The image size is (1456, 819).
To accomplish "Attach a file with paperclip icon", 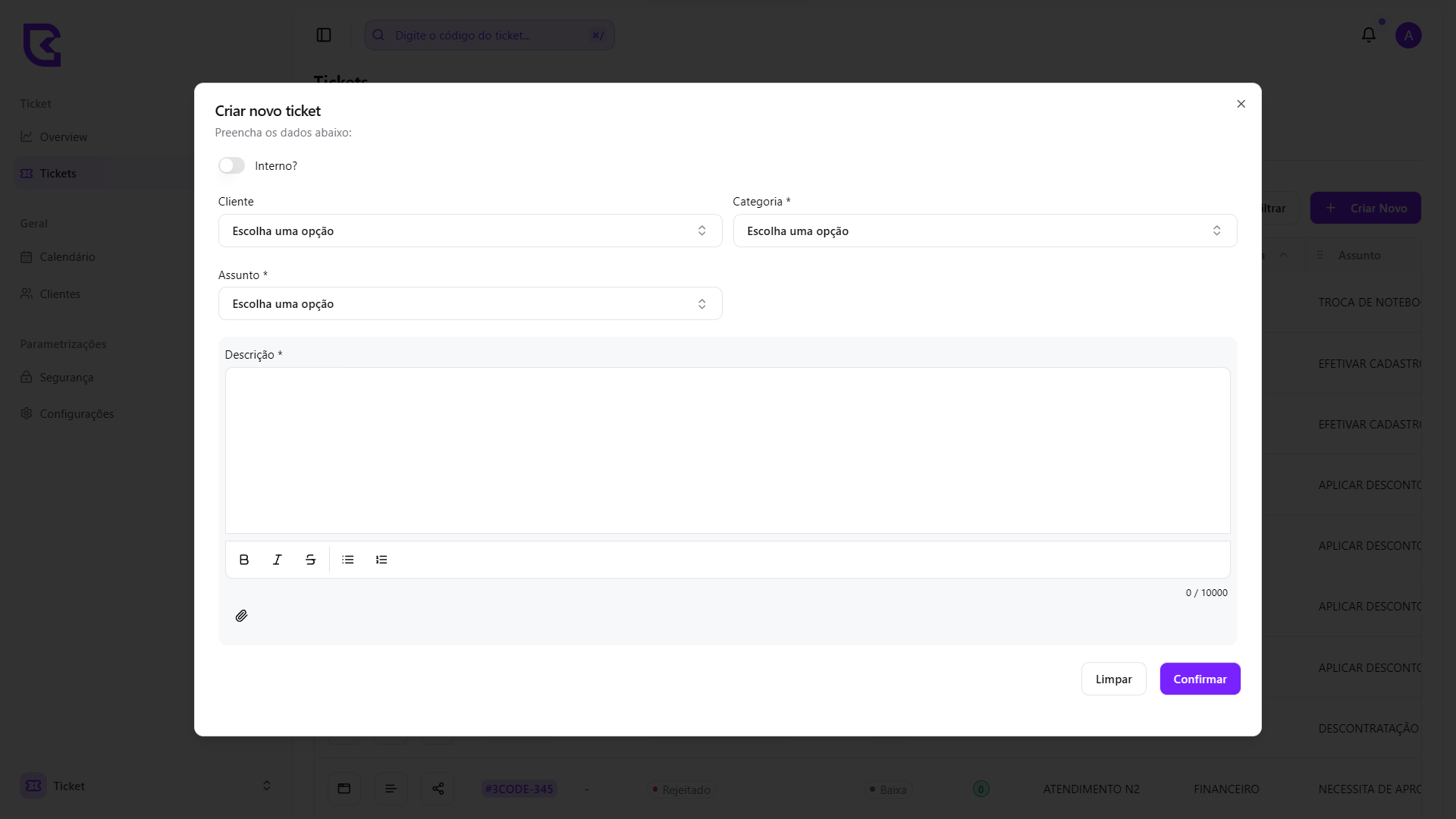I will tap(241, 616).
